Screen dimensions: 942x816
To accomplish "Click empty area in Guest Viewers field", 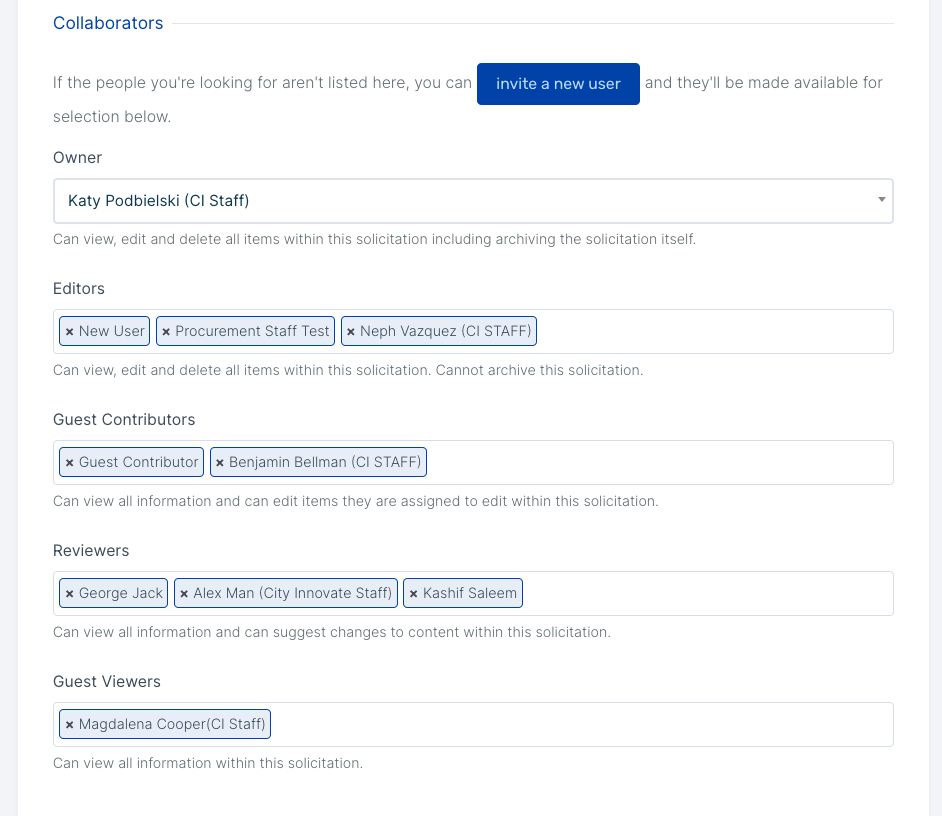I will pos(582,725).
